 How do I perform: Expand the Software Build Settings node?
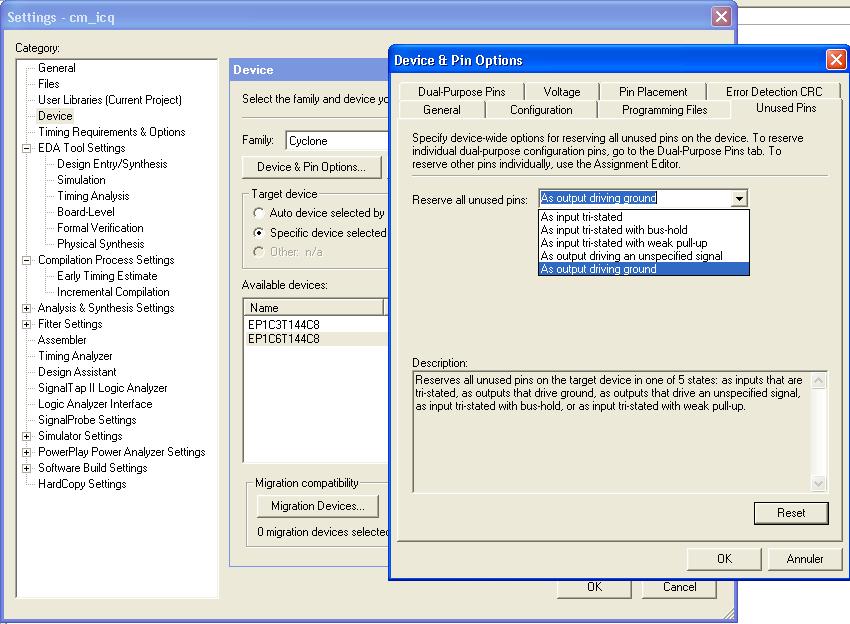26,468
